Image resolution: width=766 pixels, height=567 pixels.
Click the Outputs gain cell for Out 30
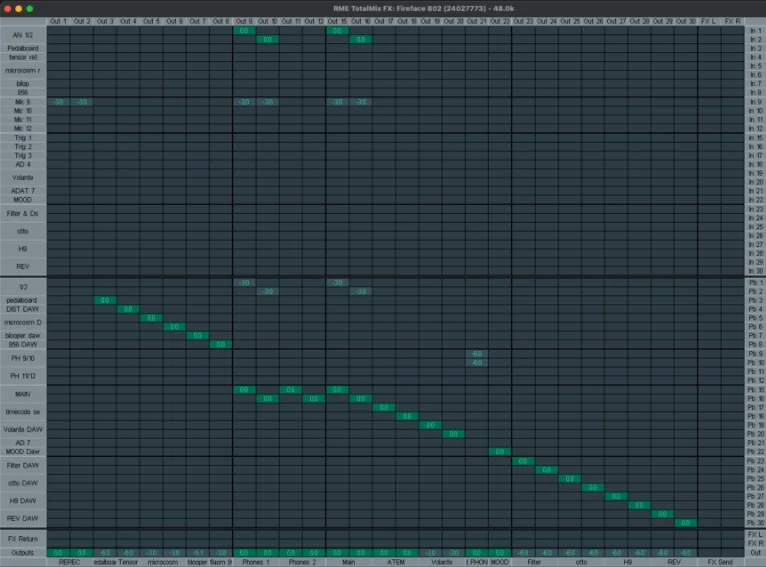(x=685, y=552)
